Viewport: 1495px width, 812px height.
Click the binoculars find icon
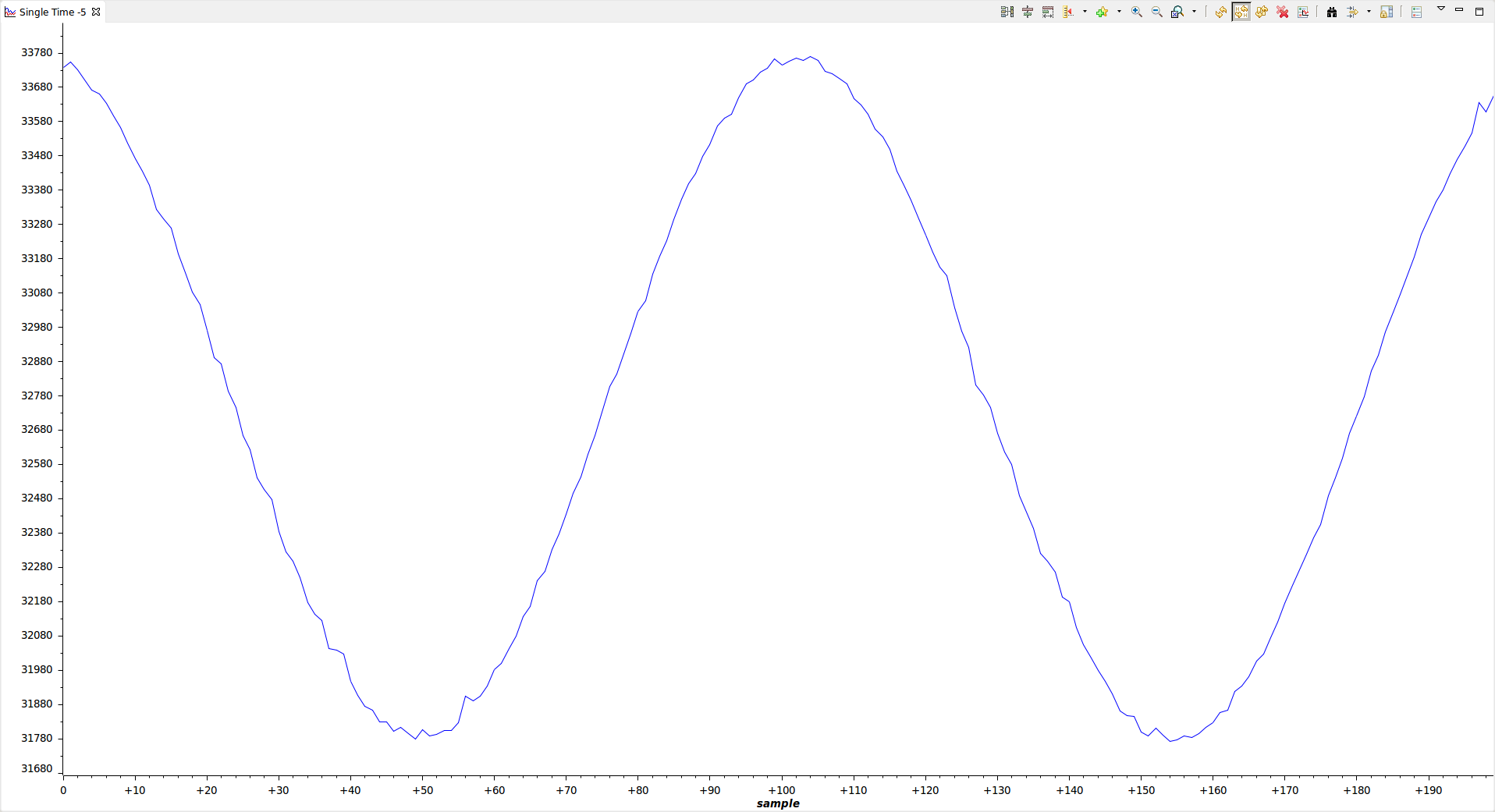tap(1332, 12)
